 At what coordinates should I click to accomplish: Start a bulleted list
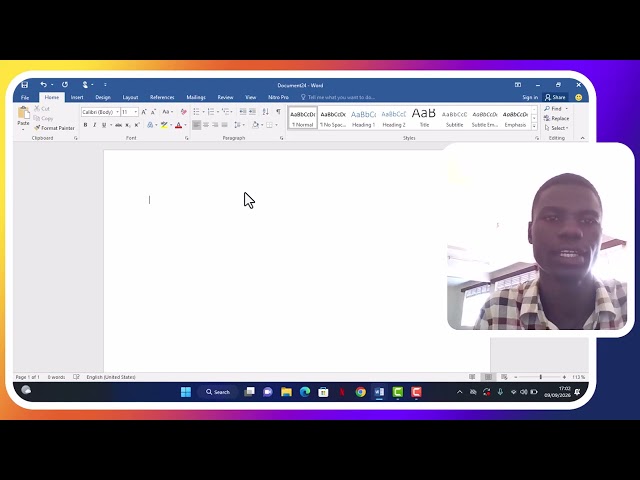(x=196, y=112)
